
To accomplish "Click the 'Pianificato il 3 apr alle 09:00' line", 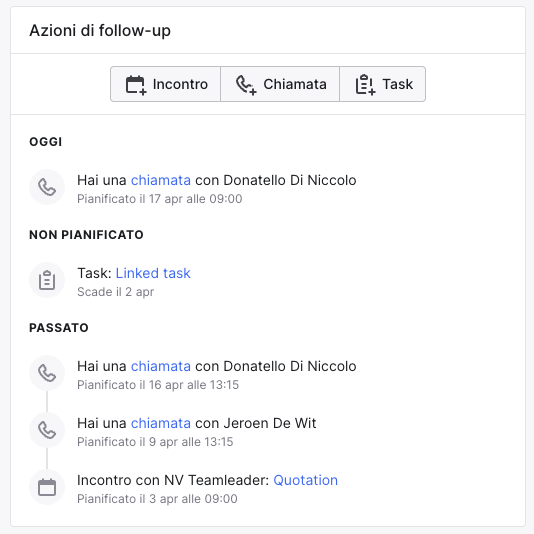I will 157,499.
